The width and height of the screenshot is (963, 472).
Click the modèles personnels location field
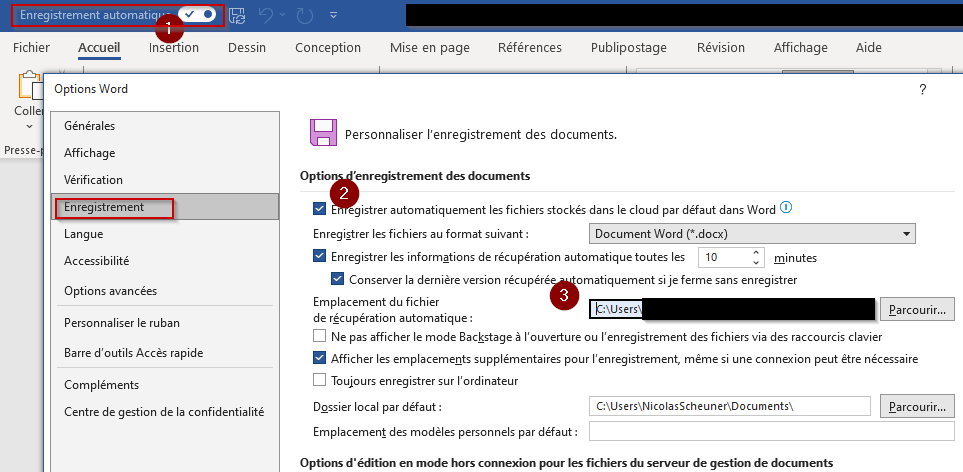[772, 431]
